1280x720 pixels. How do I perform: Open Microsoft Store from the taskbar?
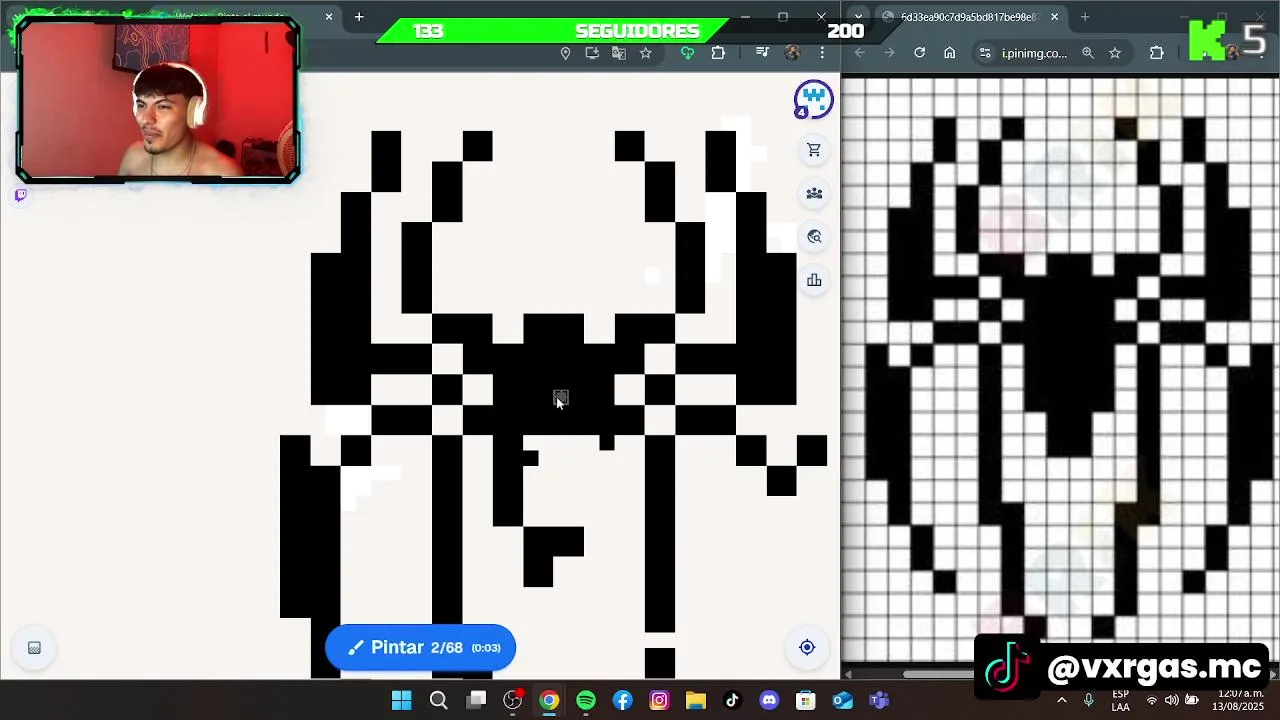806,700
